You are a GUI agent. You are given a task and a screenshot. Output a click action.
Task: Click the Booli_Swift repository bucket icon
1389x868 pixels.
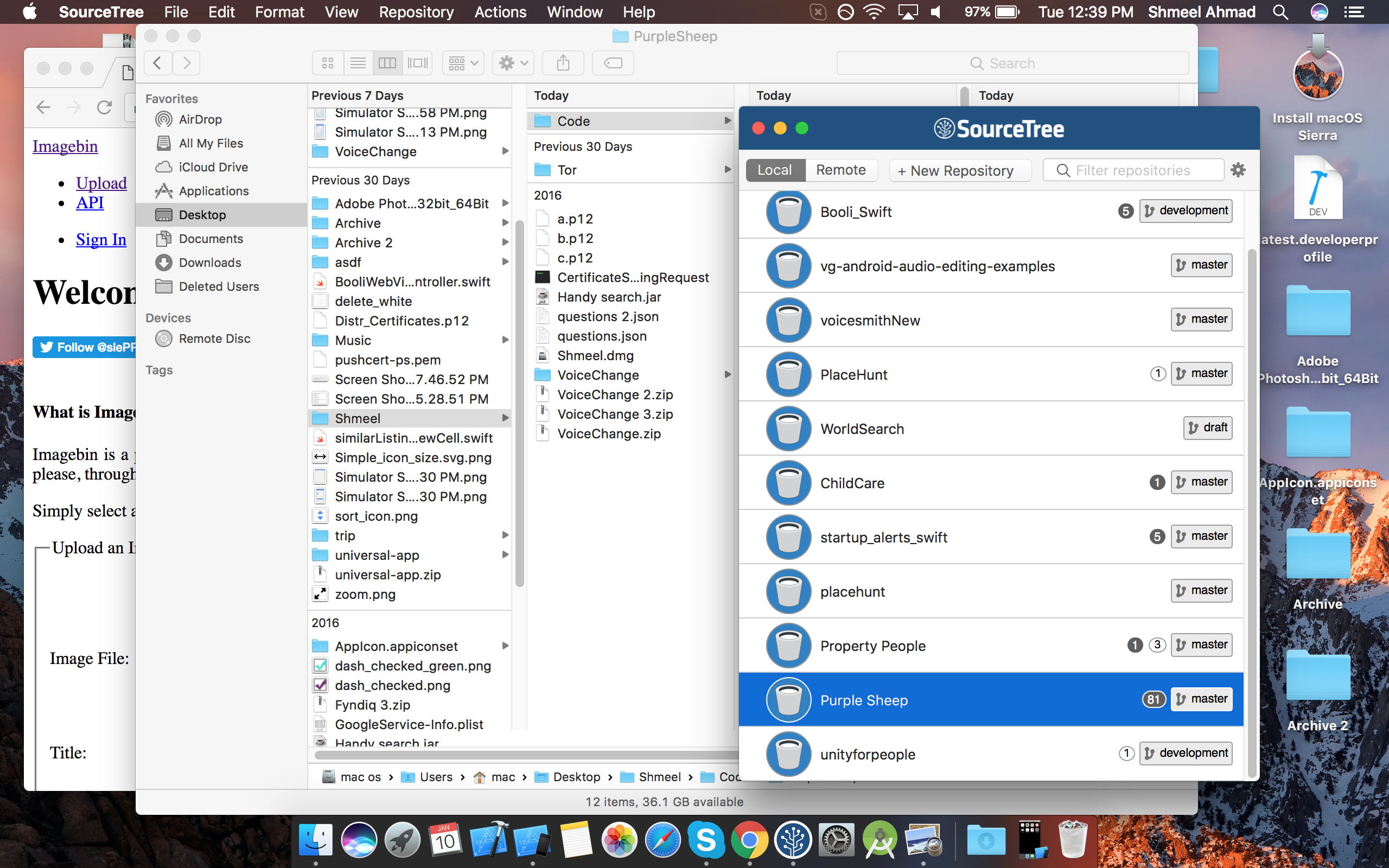788,212
